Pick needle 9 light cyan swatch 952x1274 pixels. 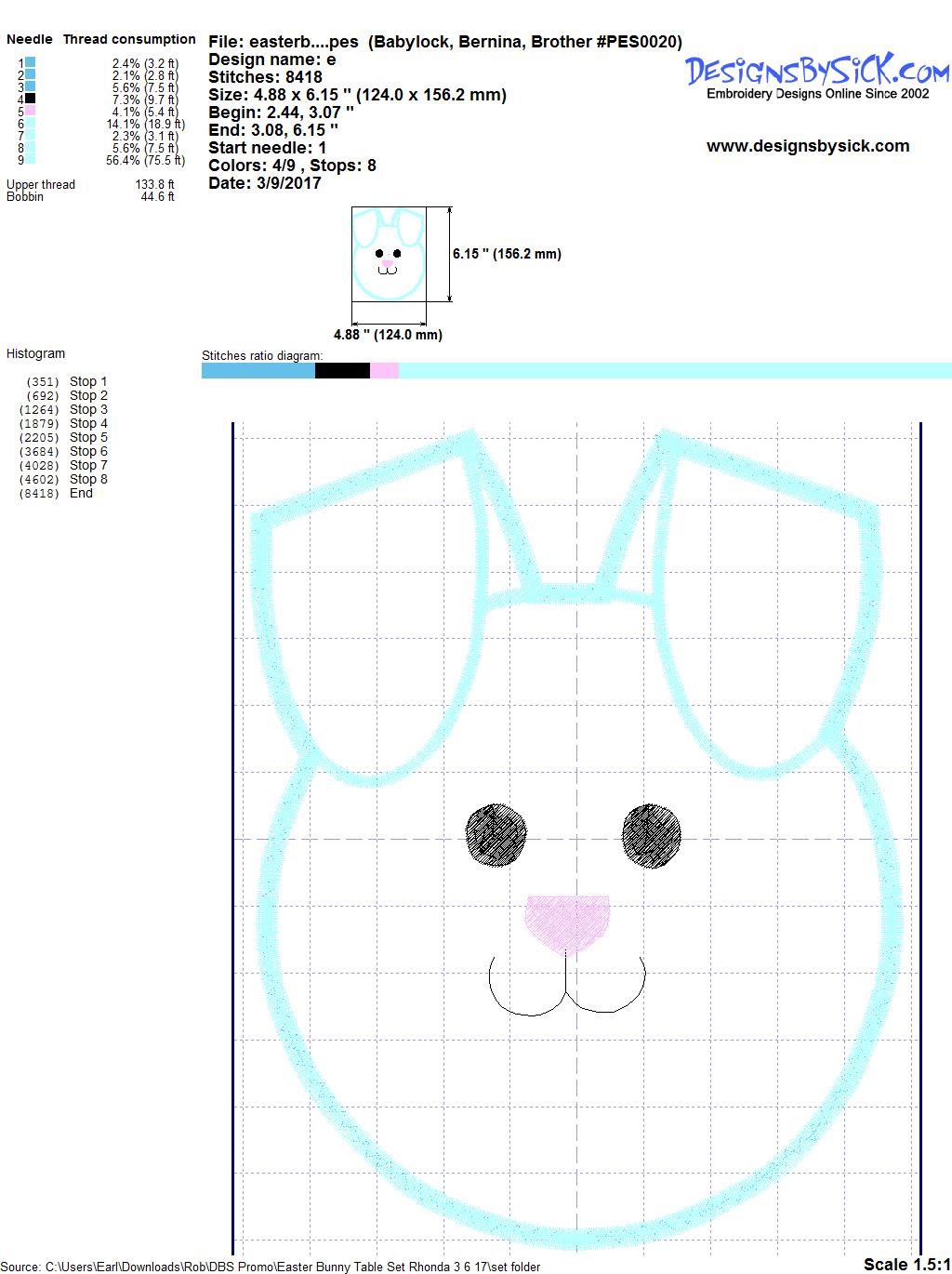click(x=31, y=159)
